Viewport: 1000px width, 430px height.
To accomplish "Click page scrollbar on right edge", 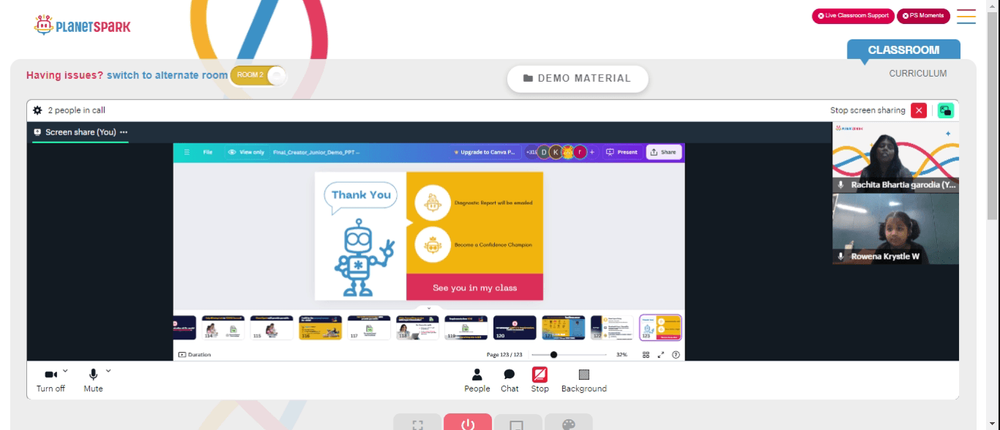I will pyautogui.click(x=994, y=115).
